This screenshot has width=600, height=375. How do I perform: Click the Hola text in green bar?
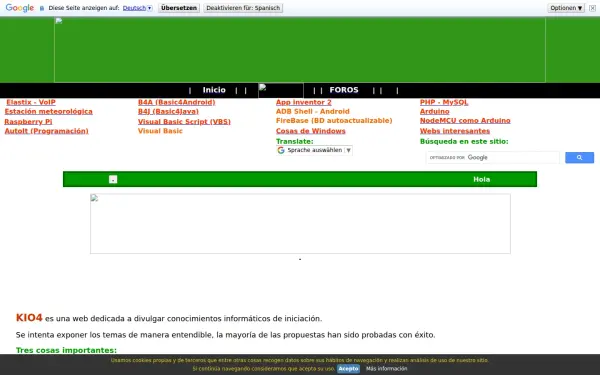pos(481,179)
